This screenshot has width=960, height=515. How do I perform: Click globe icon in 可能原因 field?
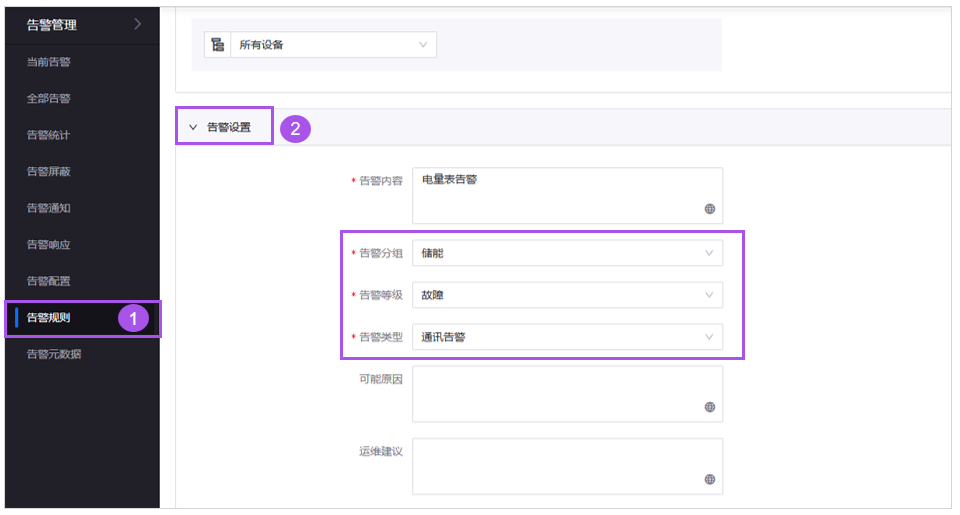tap(709, 407)
